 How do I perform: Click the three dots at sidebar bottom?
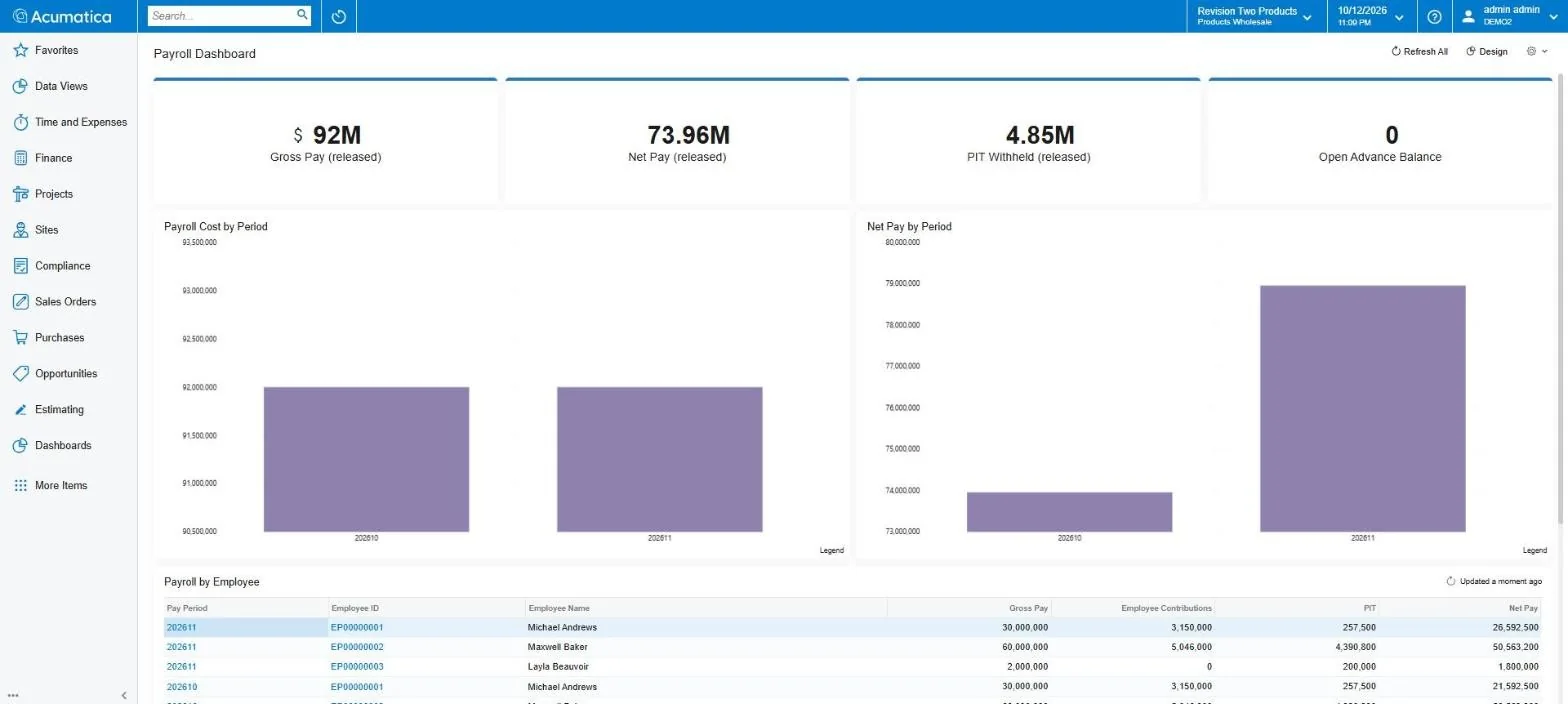(x=13, y=695)
